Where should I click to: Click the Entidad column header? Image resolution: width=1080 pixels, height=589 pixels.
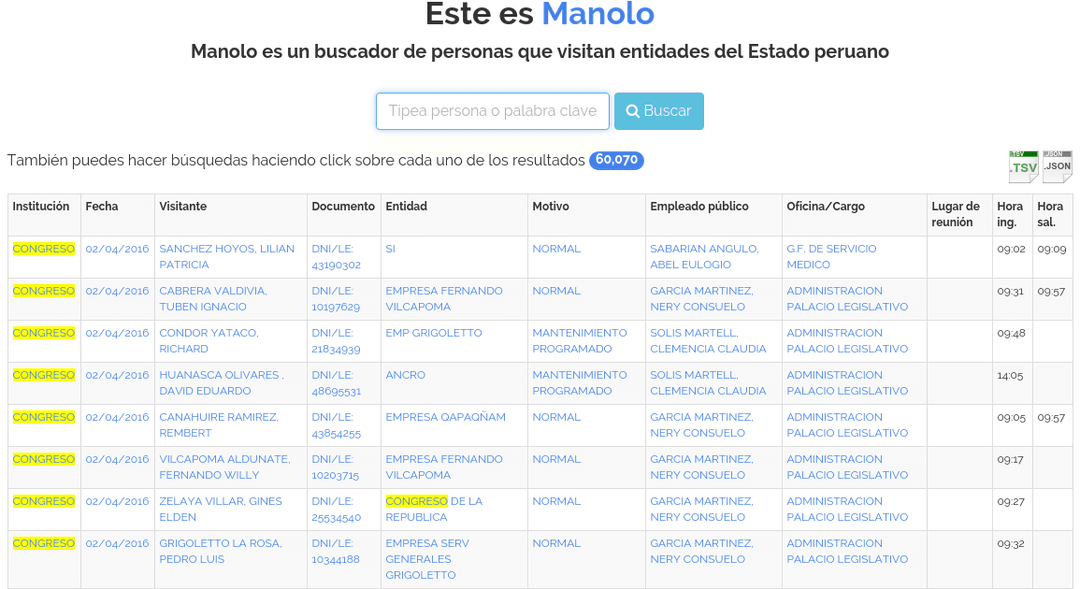(x=406, y=206)
